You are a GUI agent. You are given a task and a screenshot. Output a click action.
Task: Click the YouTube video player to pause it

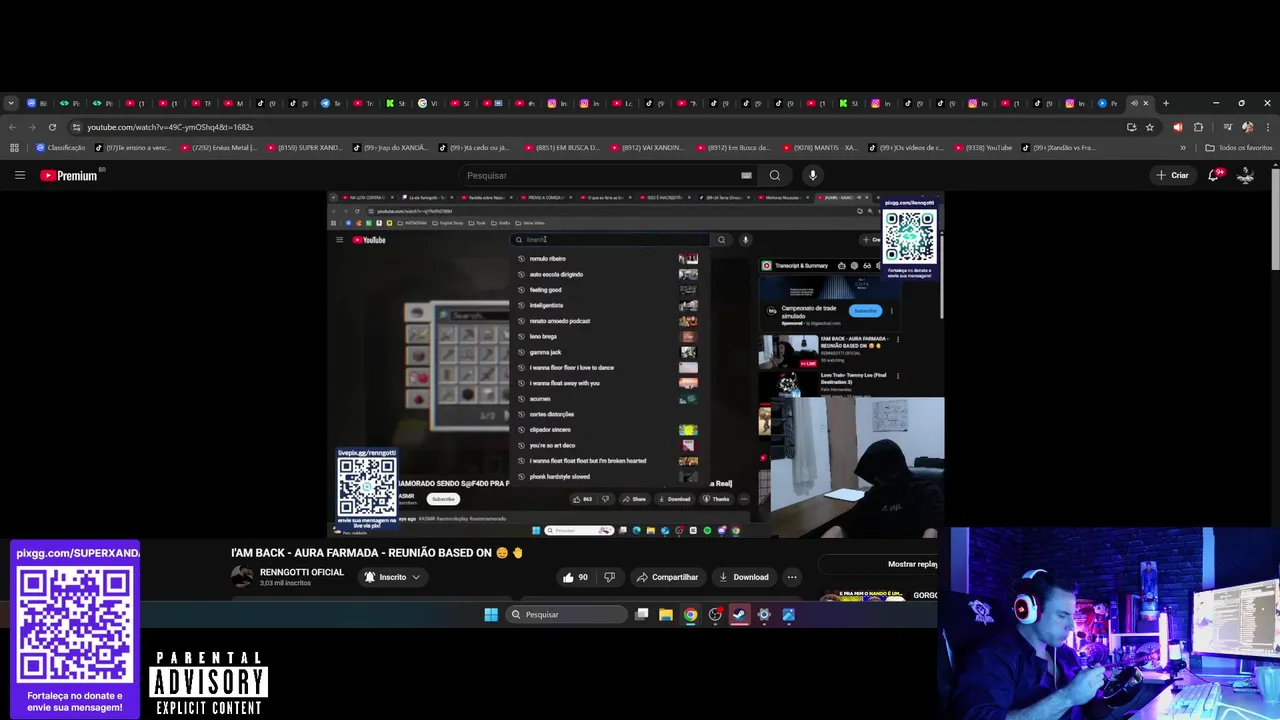636,365
